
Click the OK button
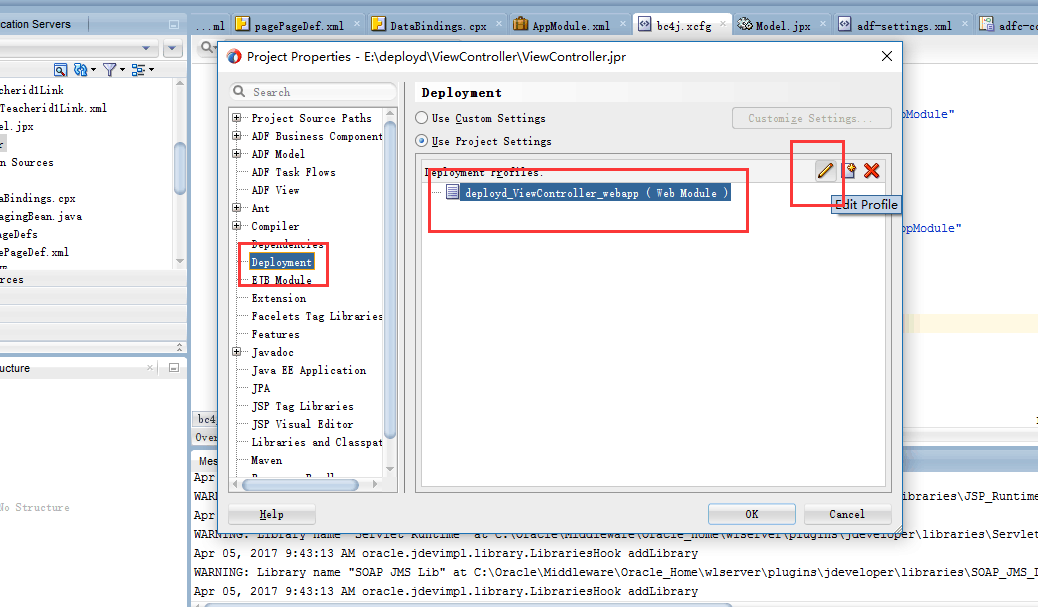[751, 514]
